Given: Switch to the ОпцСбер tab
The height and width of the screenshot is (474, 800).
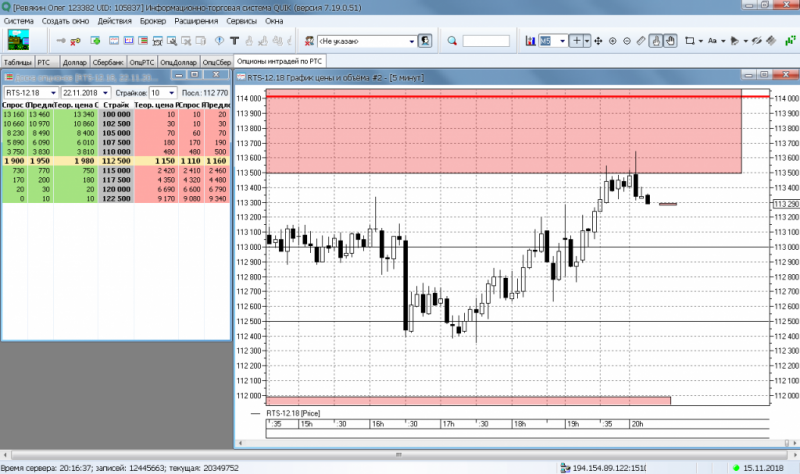Looking at the screenshot, I should pyautogui.click(x=217, y=62).
